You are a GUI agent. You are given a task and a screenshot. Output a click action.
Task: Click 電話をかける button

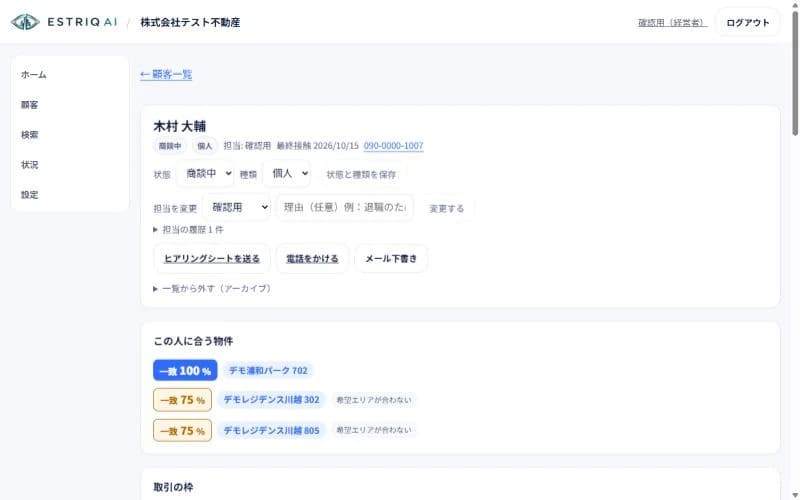pyautogui.click(x=312, y=259)
